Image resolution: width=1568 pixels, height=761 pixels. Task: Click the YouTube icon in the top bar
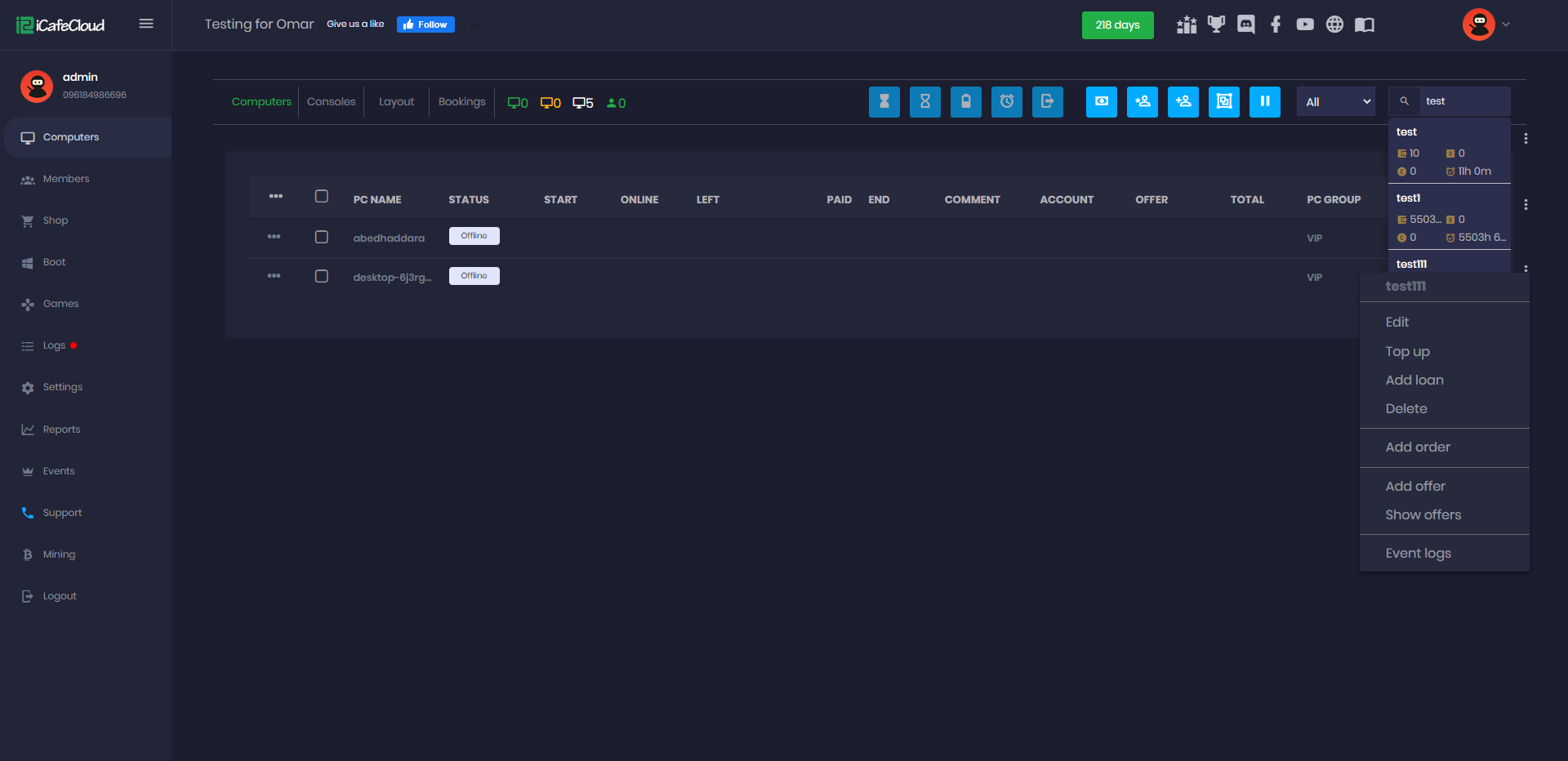(x=1305, y=24)
